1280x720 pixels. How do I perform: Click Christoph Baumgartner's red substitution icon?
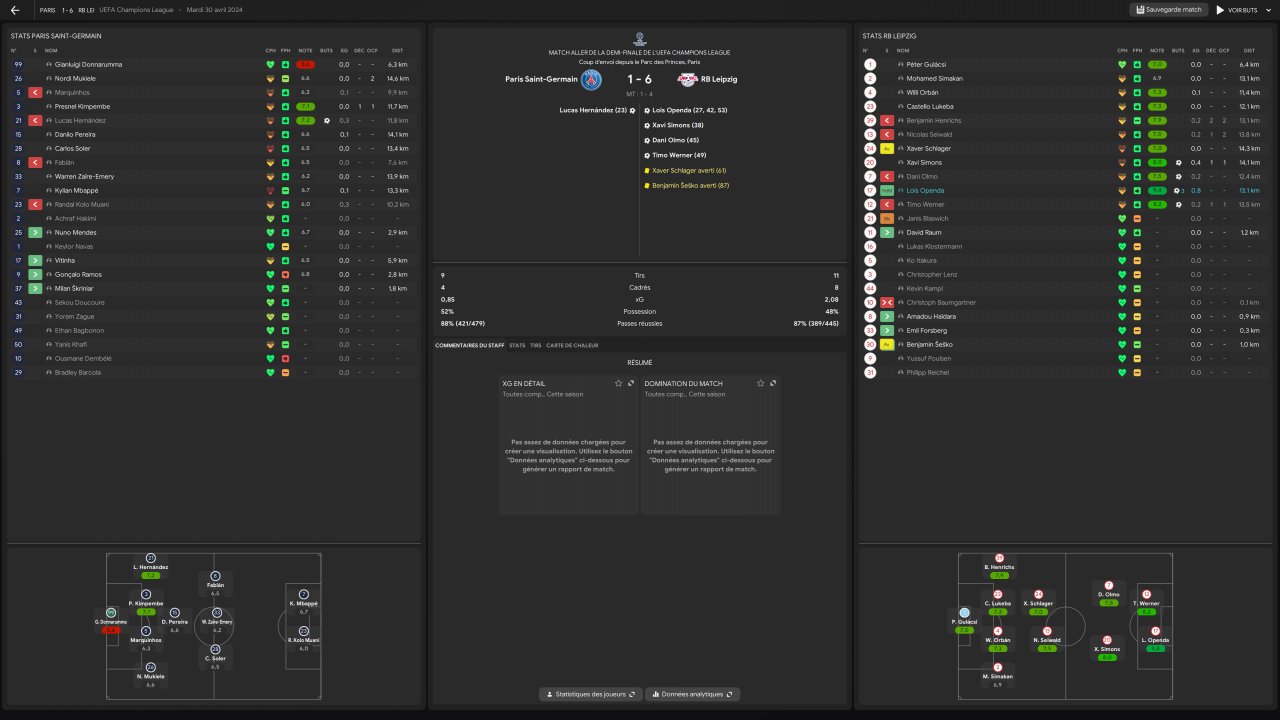[x=887, y=302]
